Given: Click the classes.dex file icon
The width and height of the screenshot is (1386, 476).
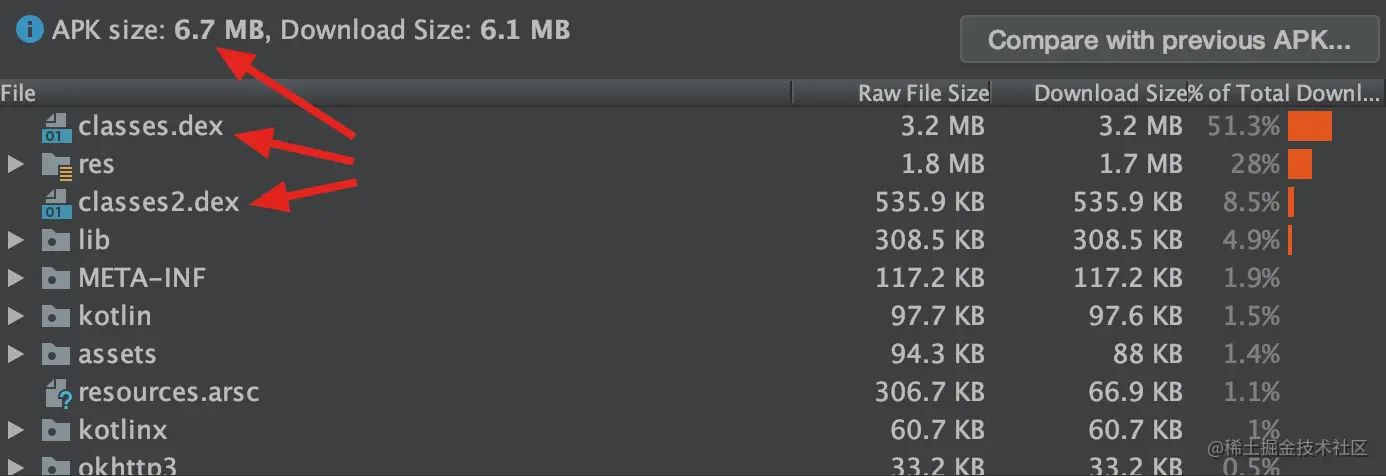Looking at the screenshot, I should (x=56, y=127).
